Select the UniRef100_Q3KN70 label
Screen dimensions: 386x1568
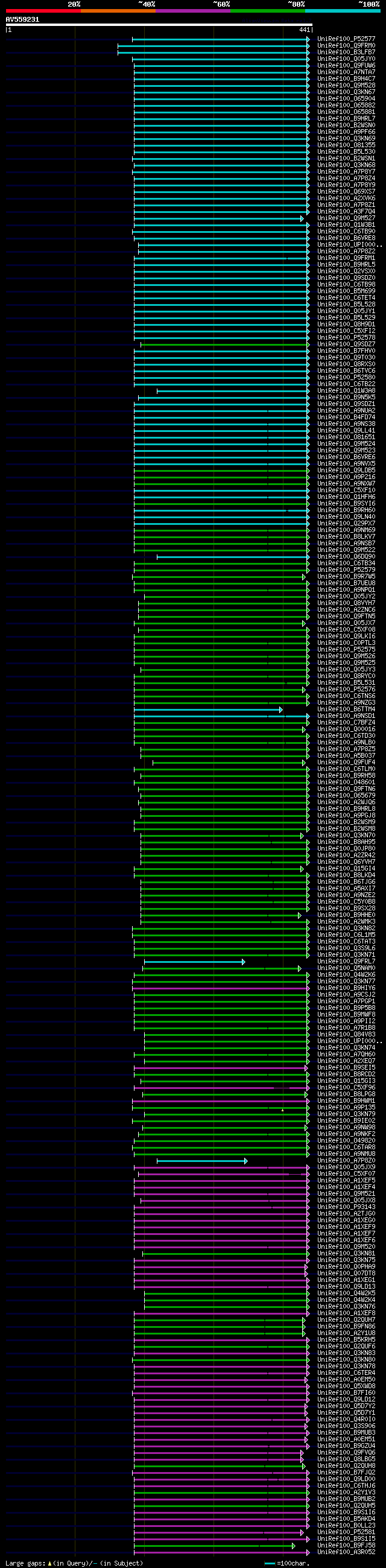(346, 836)
